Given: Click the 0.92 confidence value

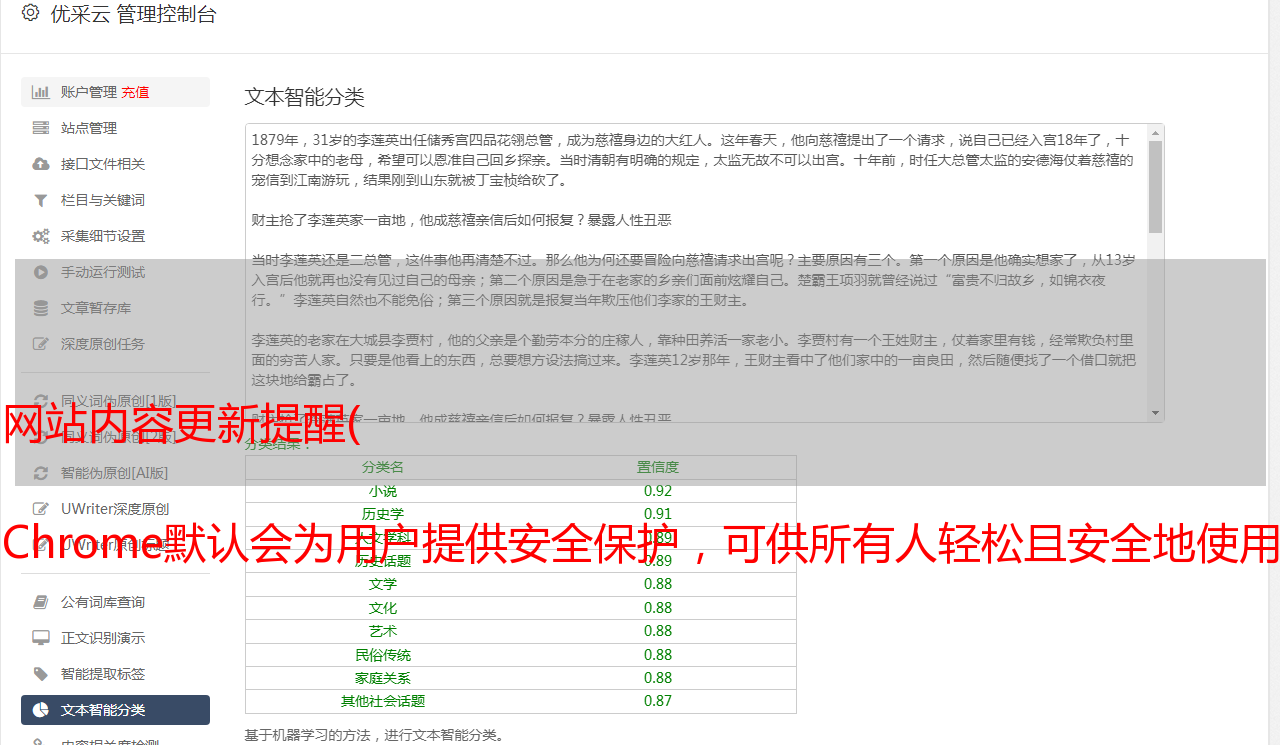Looking at the screenshot, I should coord(658,491).
